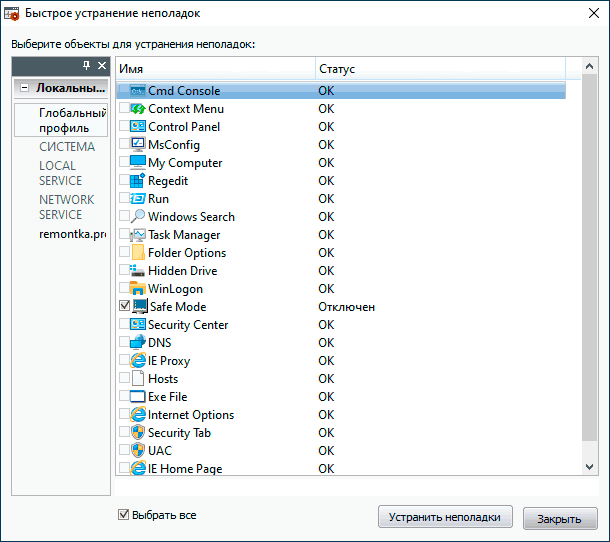Click the MsConfig monitor icon
This screenshot has height=542, width=610.
tap(138, 144)
